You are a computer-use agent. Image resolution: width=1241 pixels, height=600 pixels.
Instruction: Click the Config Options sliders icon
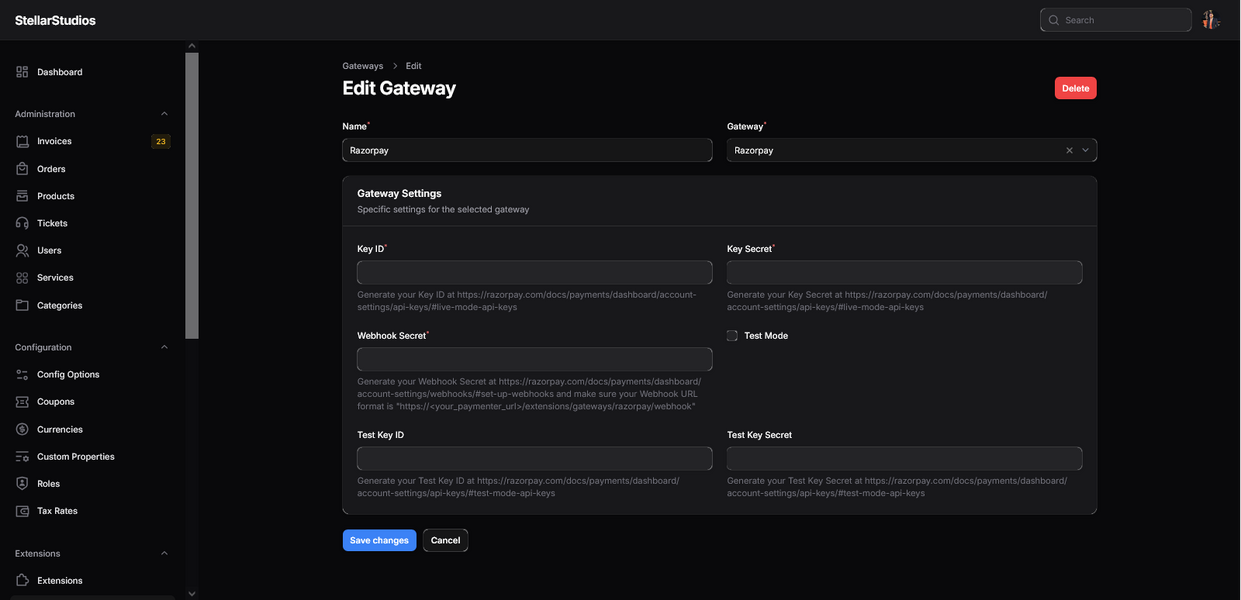tap(22, 374)
